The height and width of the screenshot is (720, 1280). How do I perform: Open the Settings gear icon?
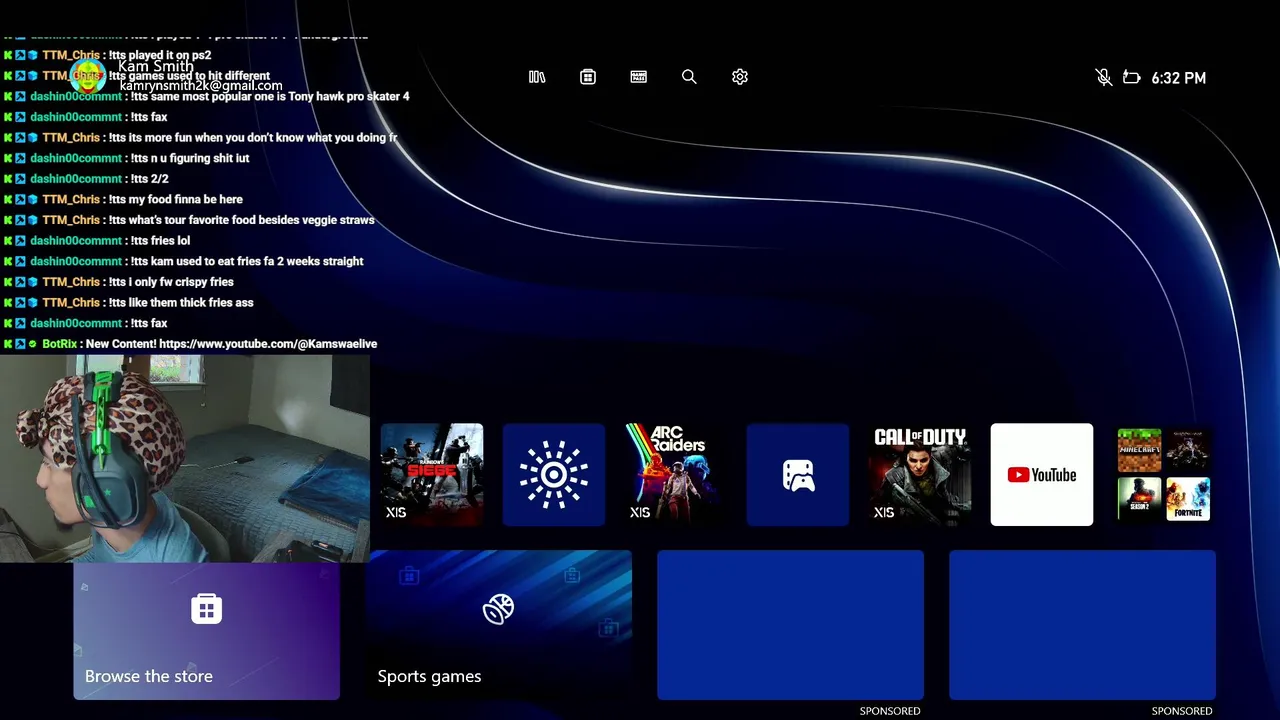(740, 77)
